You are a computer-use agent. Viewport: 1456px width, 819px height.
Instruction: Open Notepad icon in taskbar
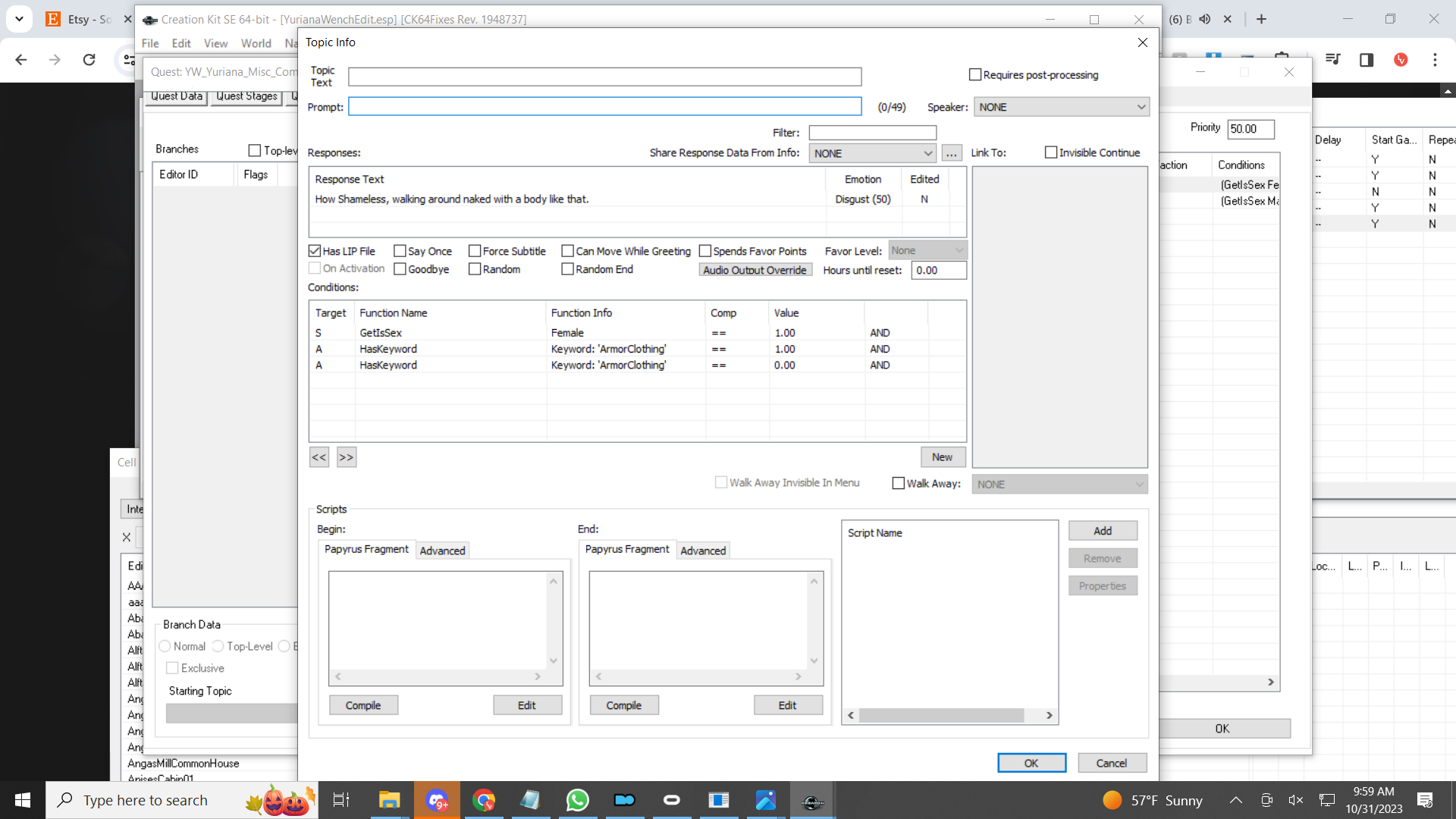[x=530, y=800]
